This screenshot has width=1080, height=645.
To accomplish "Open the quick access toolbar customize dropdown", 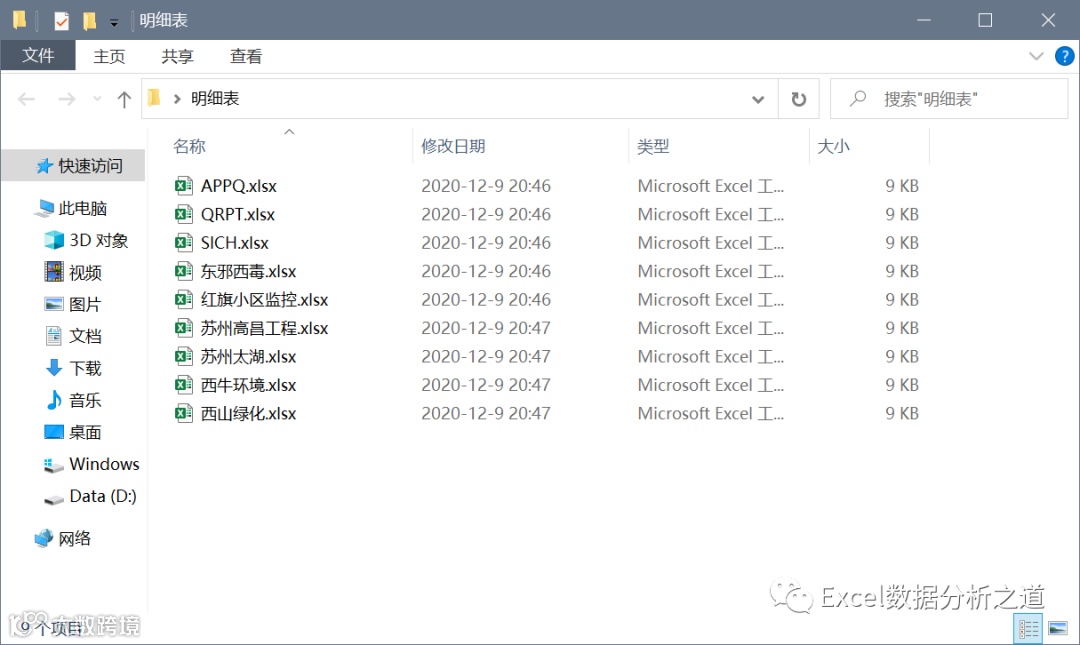I will pos(114,22).
